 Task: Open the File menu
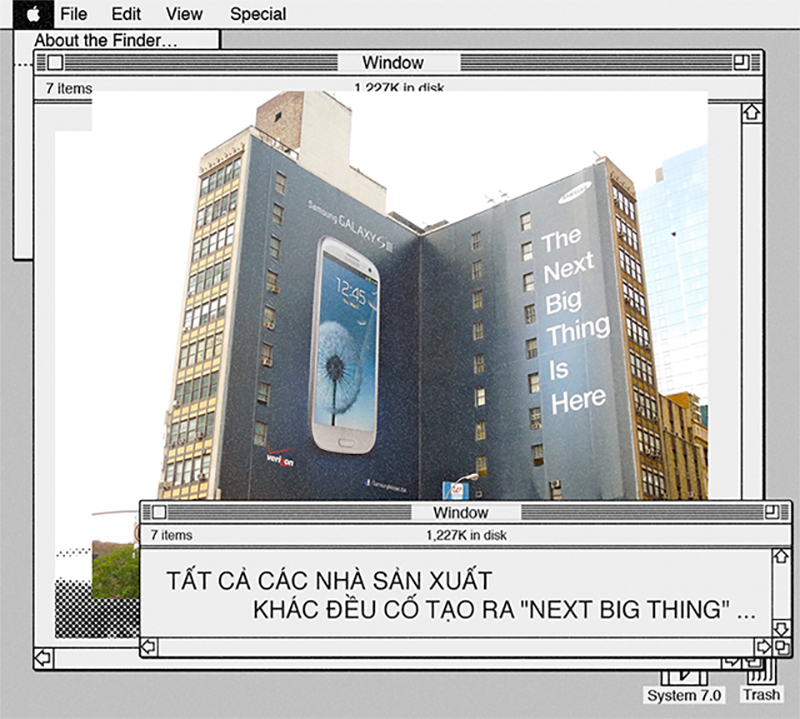[x=71, y=14]
